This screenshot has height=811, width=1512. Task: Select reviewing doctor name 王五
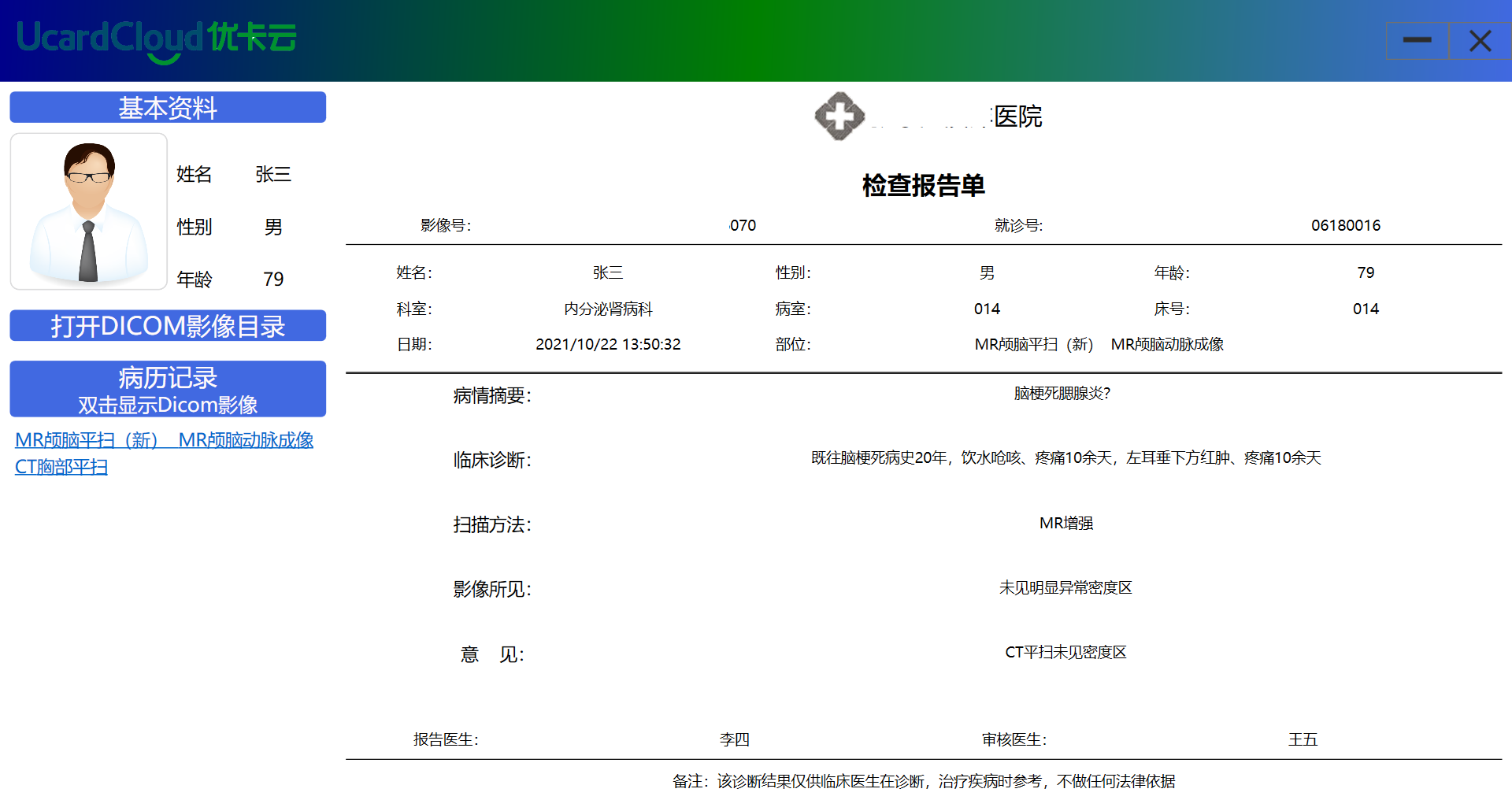click(1303, 740)
